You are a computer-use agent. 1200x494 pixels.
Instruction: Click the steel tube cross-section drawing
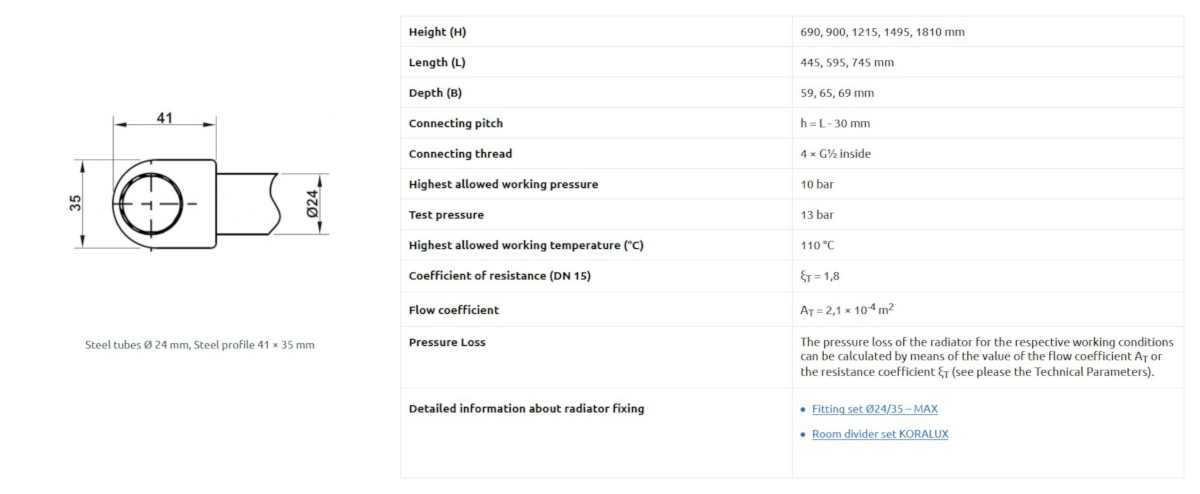coord(200,187)
